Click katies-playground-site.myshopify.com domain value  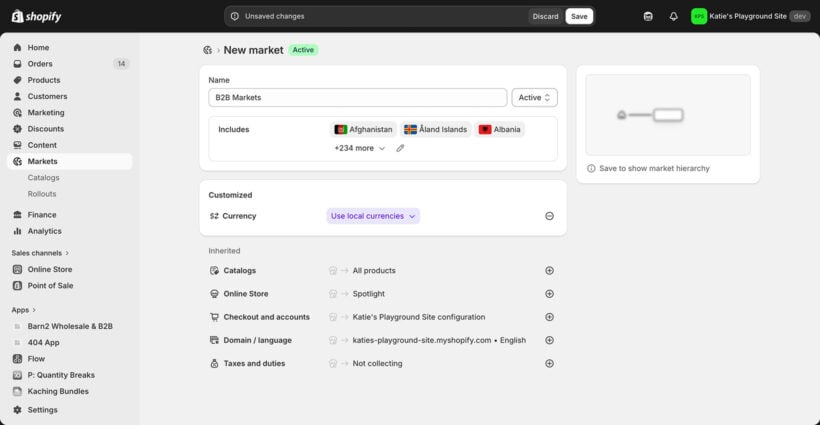coord(422,340)
